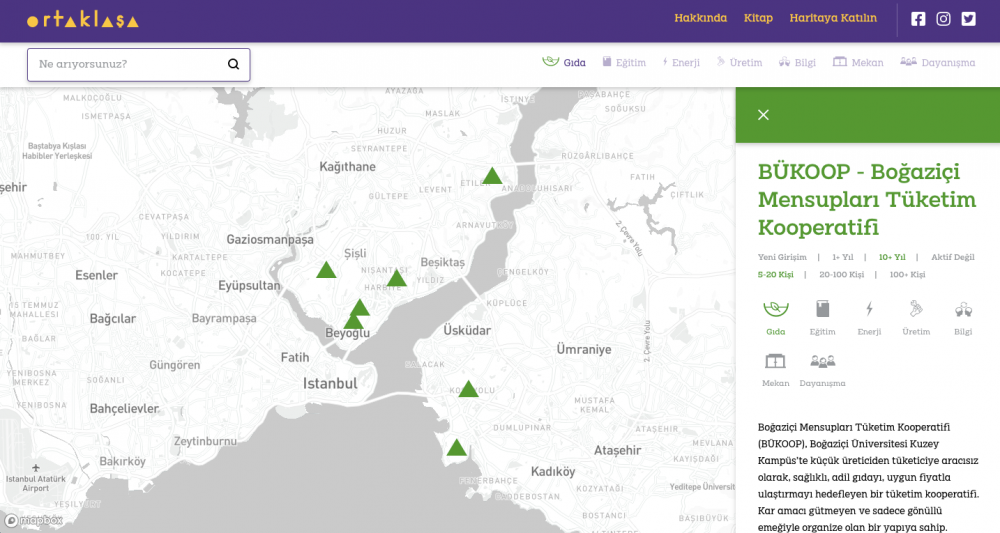
Task: Click the Ümraniye map label
Action: [x=584, y=349]
